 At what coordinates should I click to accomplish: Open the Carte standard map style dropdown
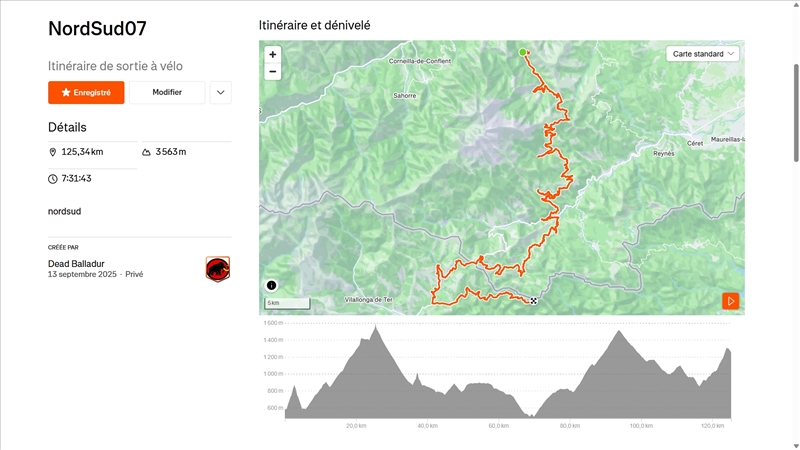[703, 53]
